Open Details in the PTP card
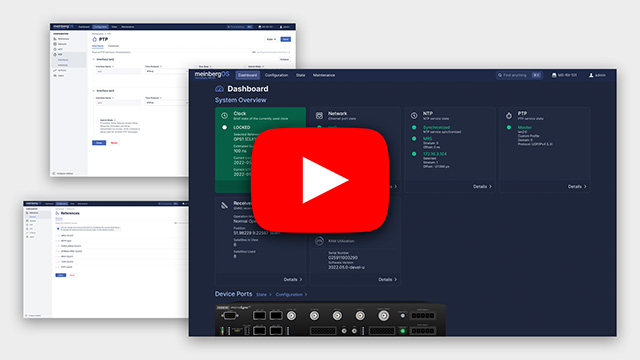The height and width of the screenshot is (360, 640). [577, 187]
